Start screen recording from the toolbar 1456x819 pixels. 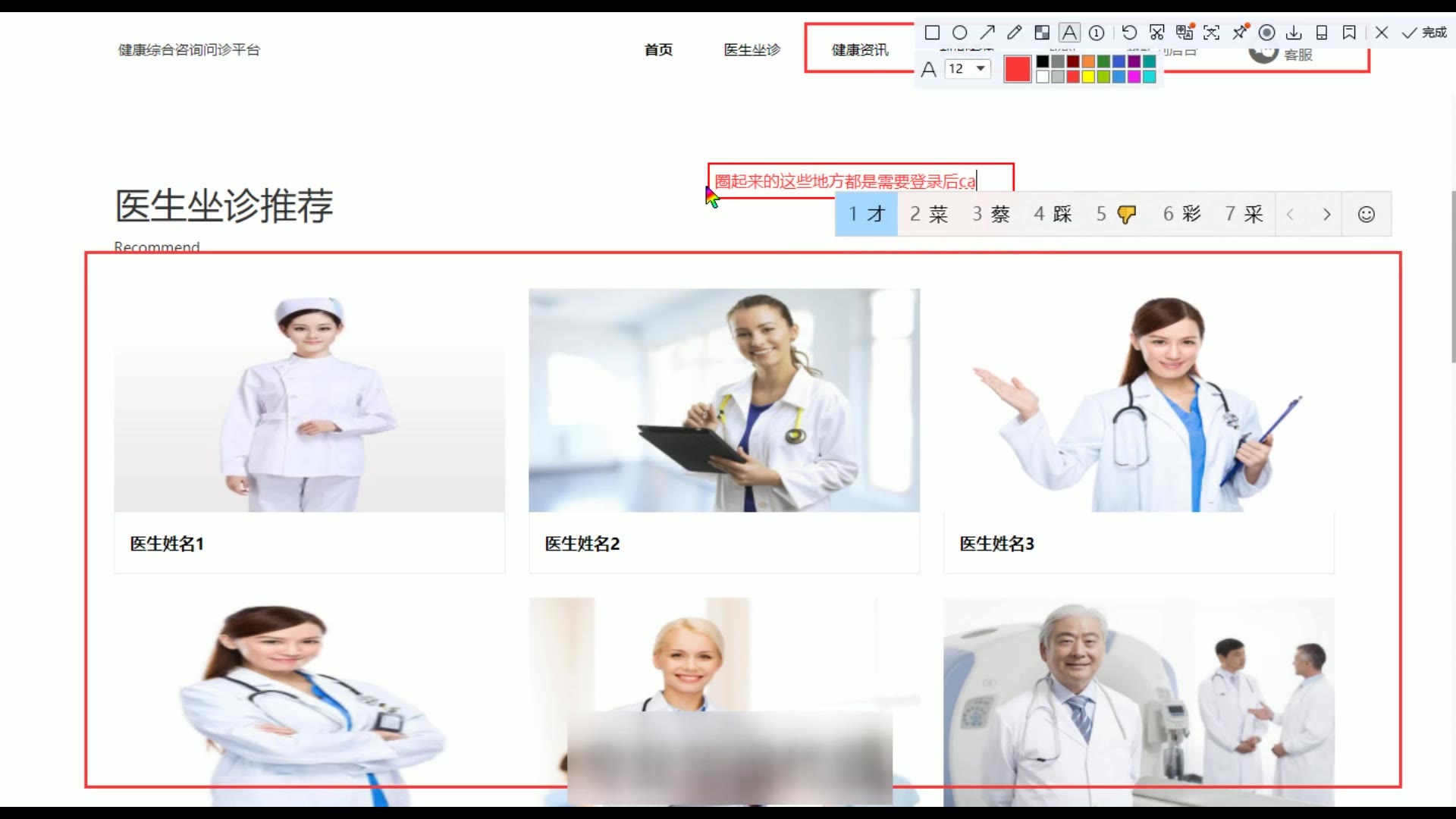1266,33
